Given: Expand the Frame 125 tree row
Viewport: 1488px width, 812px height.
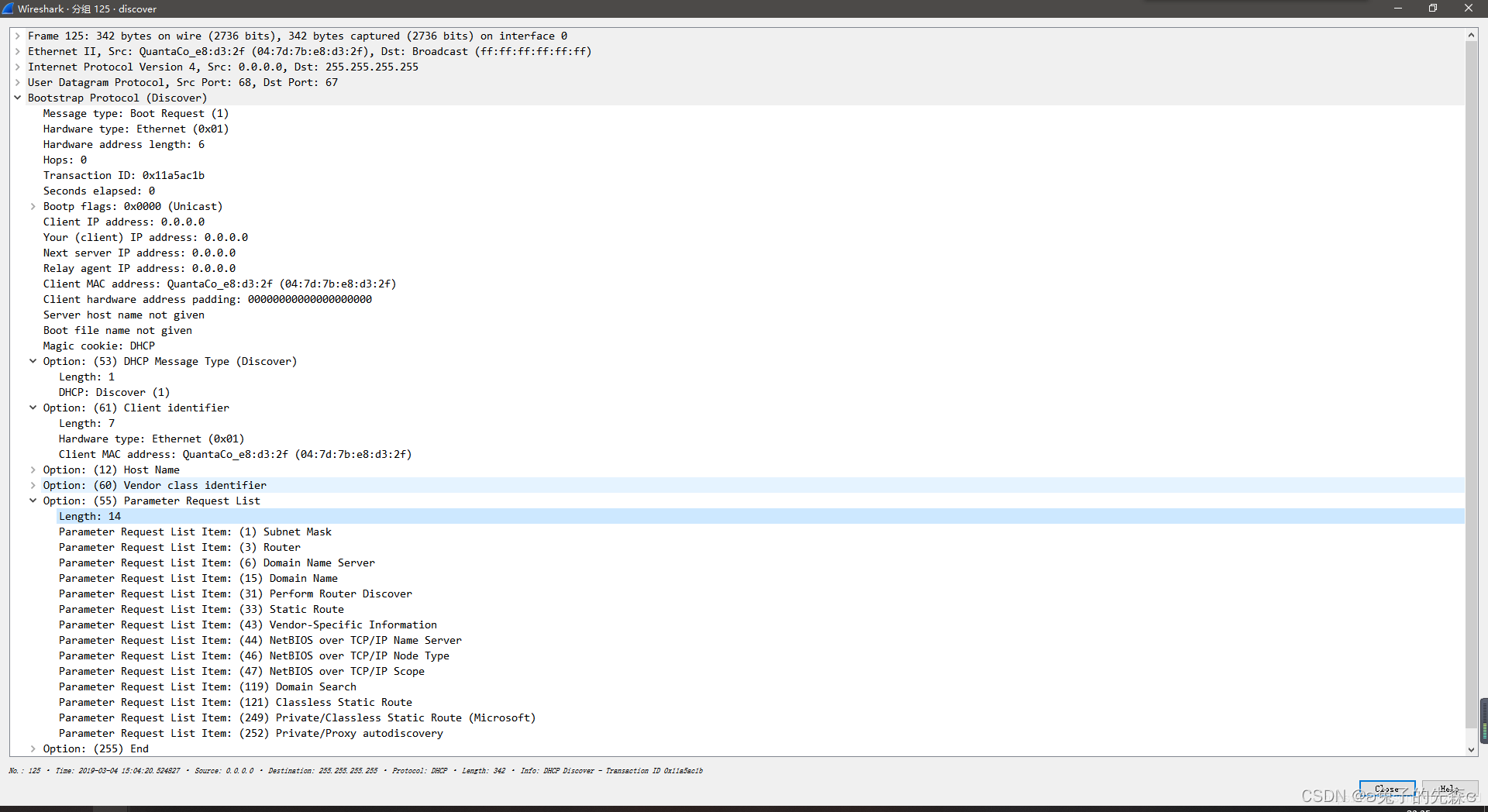Looking at the screenshot, I should [x=17, y=36].
